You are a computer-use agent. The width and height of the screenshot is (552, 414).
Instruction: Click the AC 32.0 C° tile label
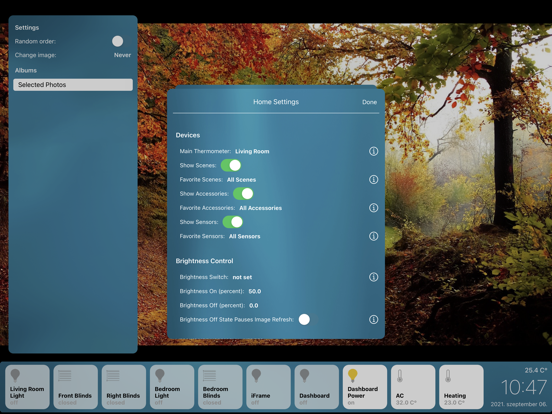pos(406,399)
